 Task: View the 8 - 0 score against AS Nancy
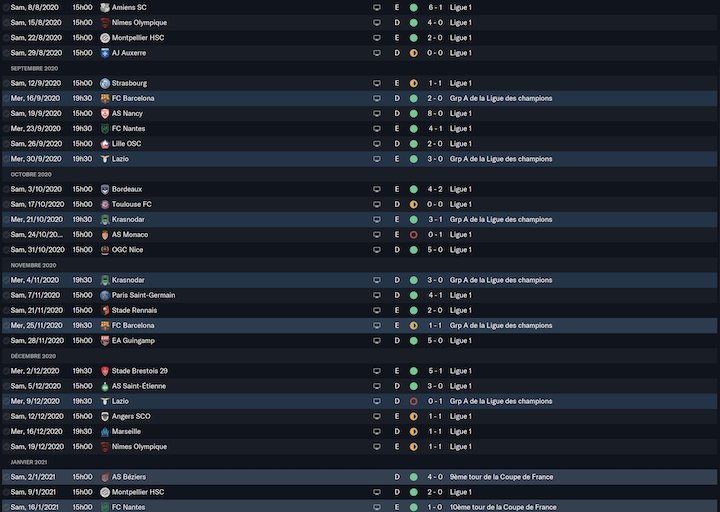(435, 113)
